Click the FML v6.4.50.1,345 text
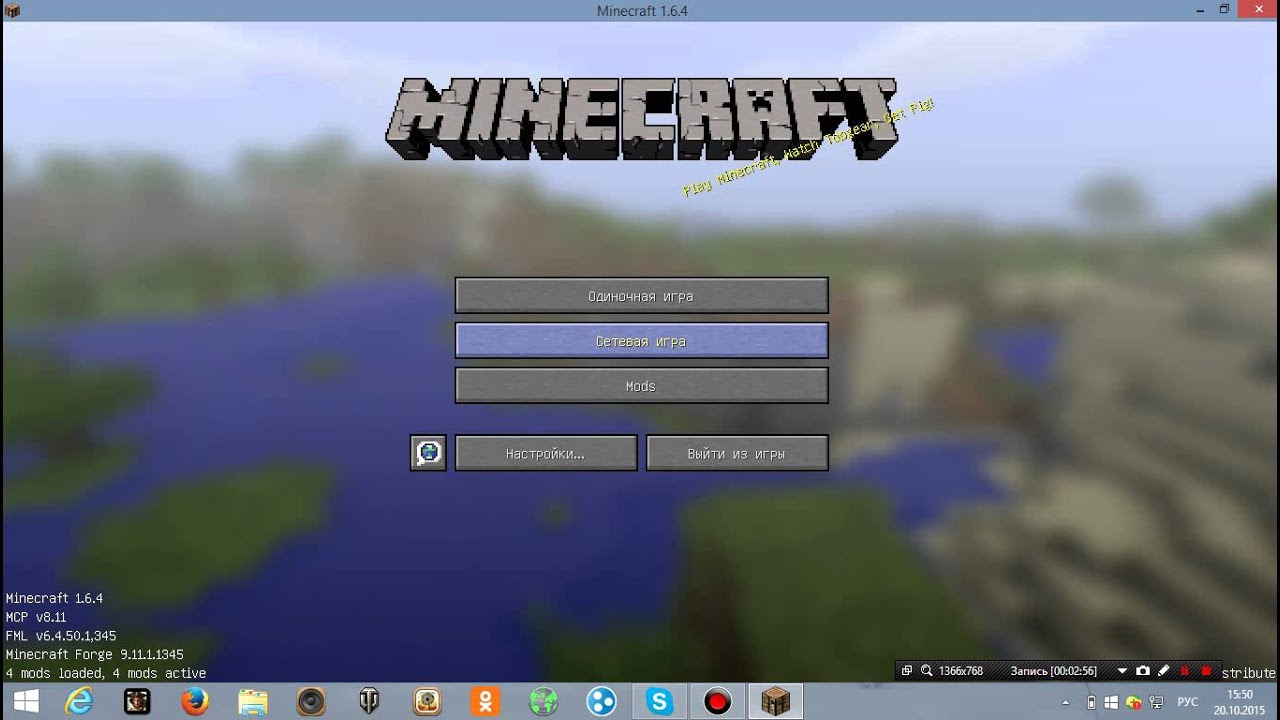The height and width of the screenshot is (720, 1280). click(x=61, y=636)
